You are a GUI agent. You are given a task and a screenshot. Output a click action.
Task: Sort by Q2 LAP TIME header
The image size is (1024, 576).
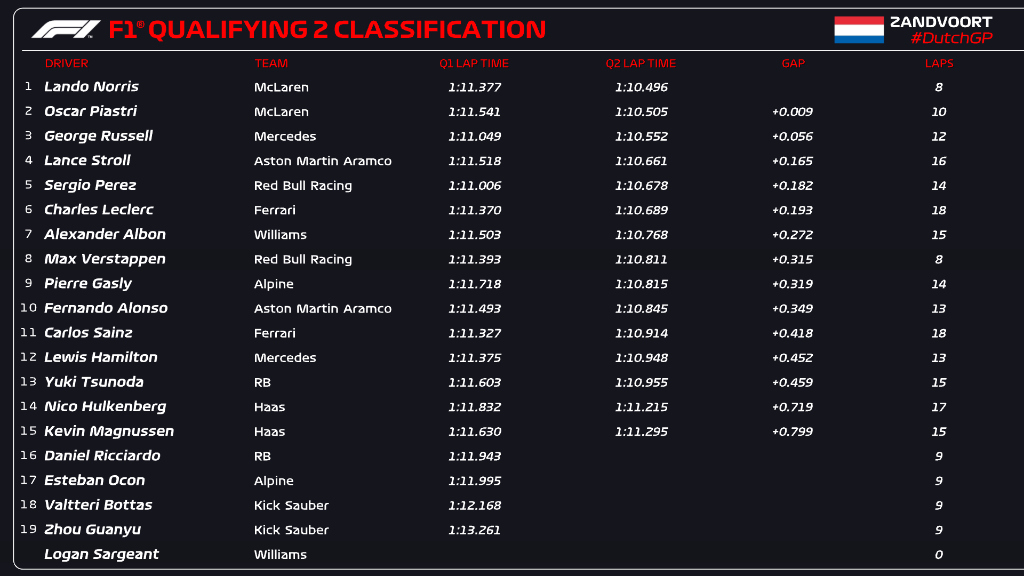pos(641,63)
